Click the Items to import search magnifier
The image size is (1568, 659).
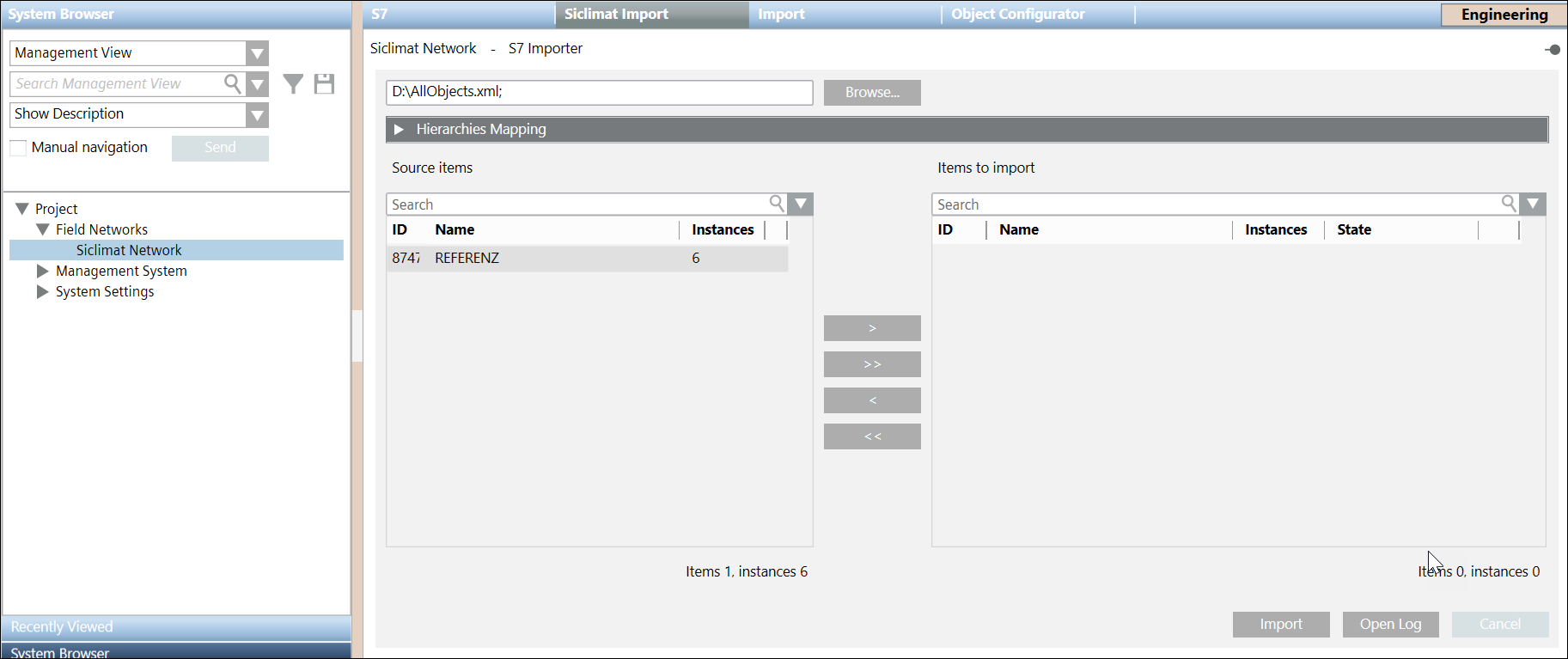[x=1508, y=204]
